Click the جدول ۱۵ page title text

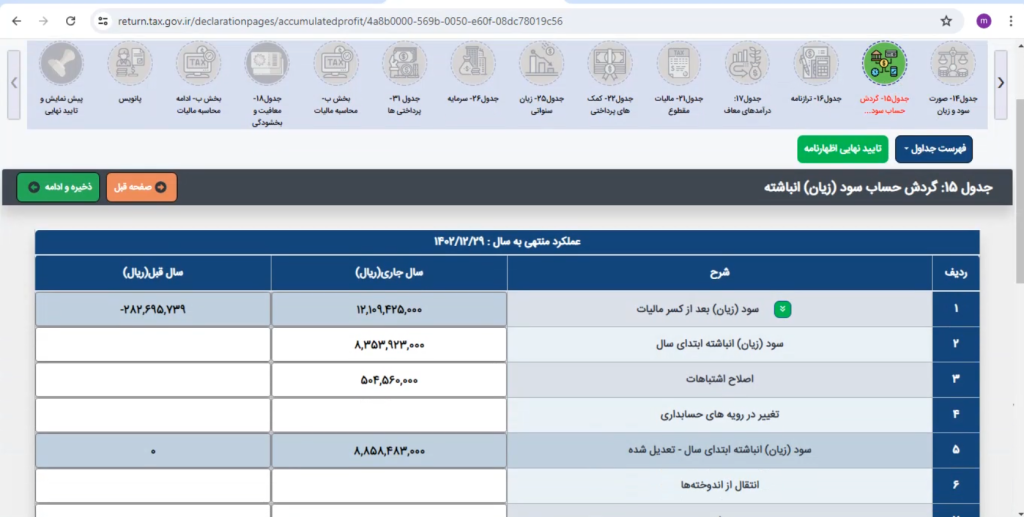878,187
